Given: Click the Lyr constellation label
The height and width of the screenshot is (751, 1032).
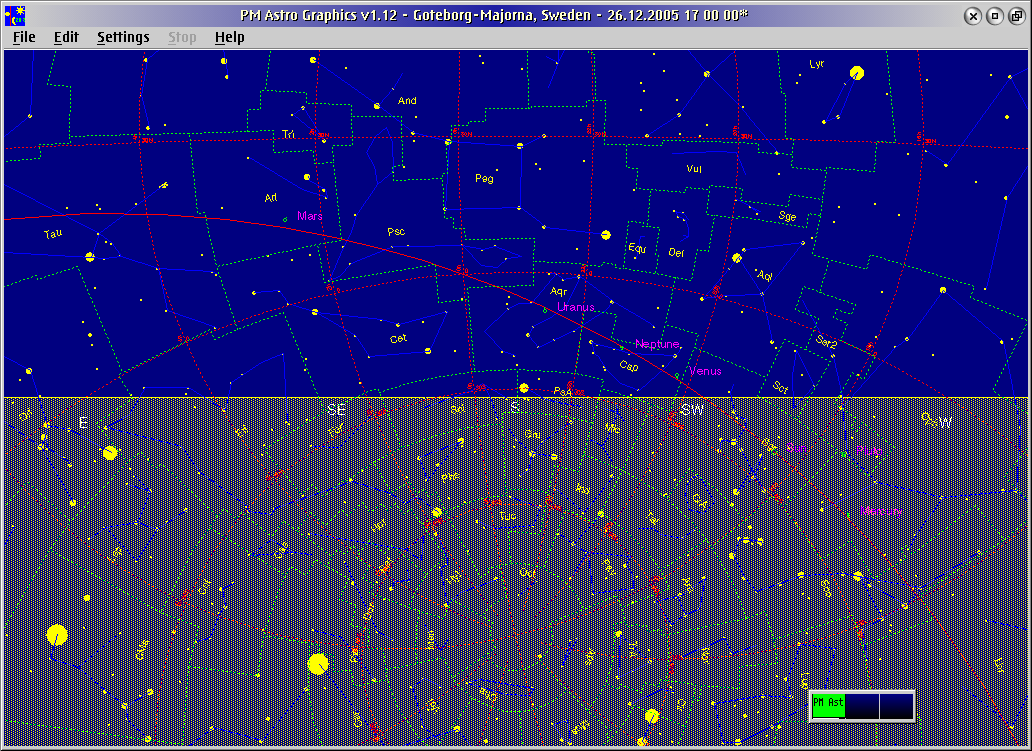Looking at the screenshot, I should tap(817, 64).
